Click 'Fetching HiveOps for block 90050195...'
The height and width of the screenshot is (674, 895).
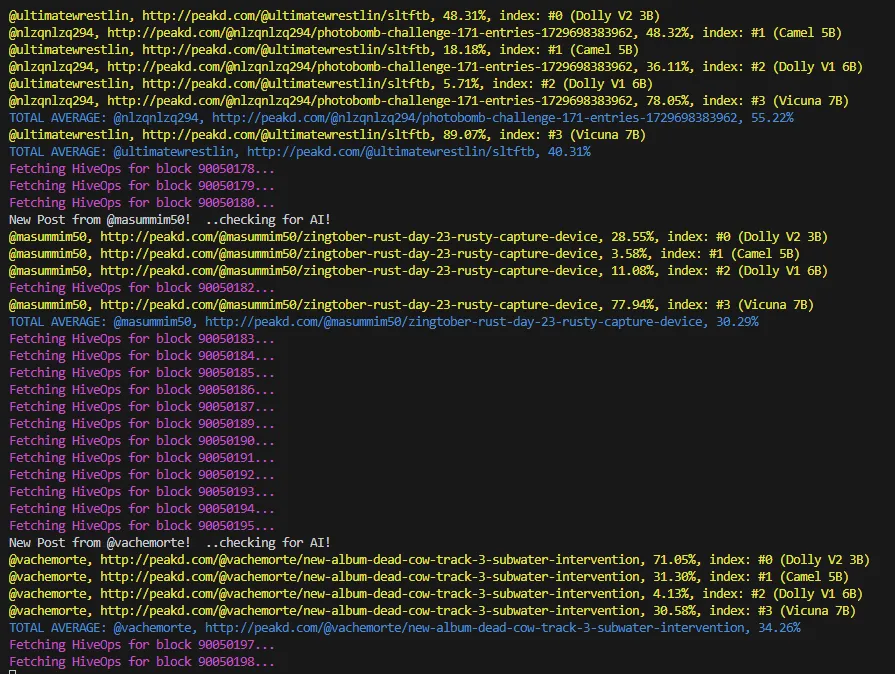142,526
